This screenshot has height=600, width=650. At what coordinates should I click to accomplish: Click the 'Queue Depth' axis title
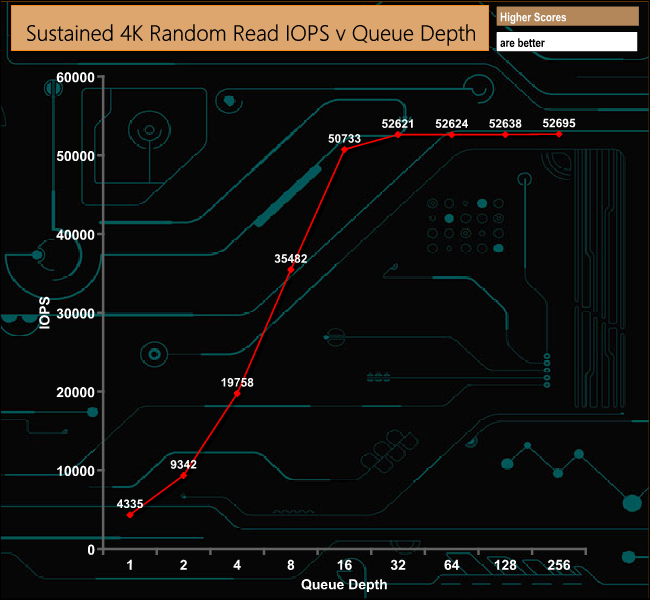(x=344, y=585)
